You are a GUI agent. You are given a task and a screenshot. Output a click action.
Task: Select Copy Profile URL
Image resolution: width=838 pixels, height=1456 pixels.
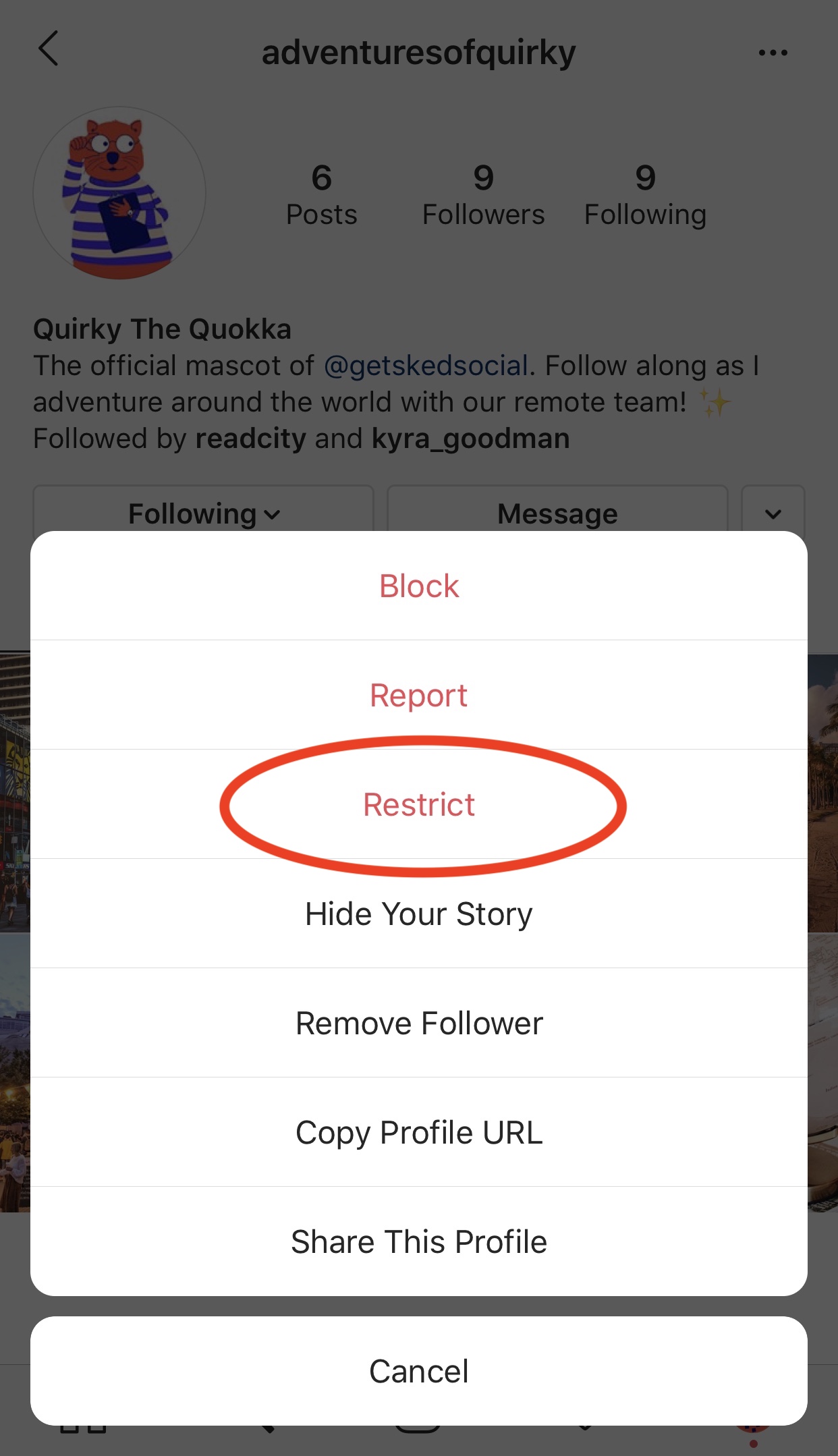tap(419, 1132)
